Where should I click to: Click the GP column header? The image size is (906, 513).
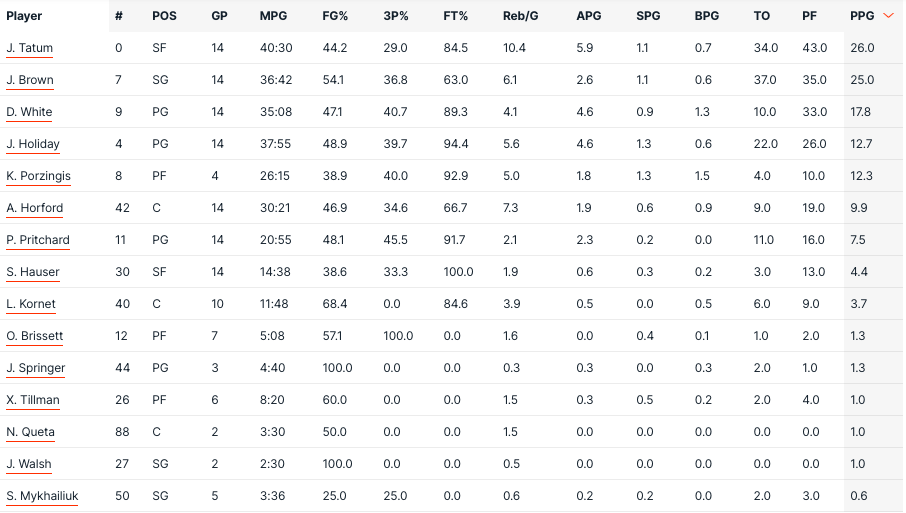point(220,16)
